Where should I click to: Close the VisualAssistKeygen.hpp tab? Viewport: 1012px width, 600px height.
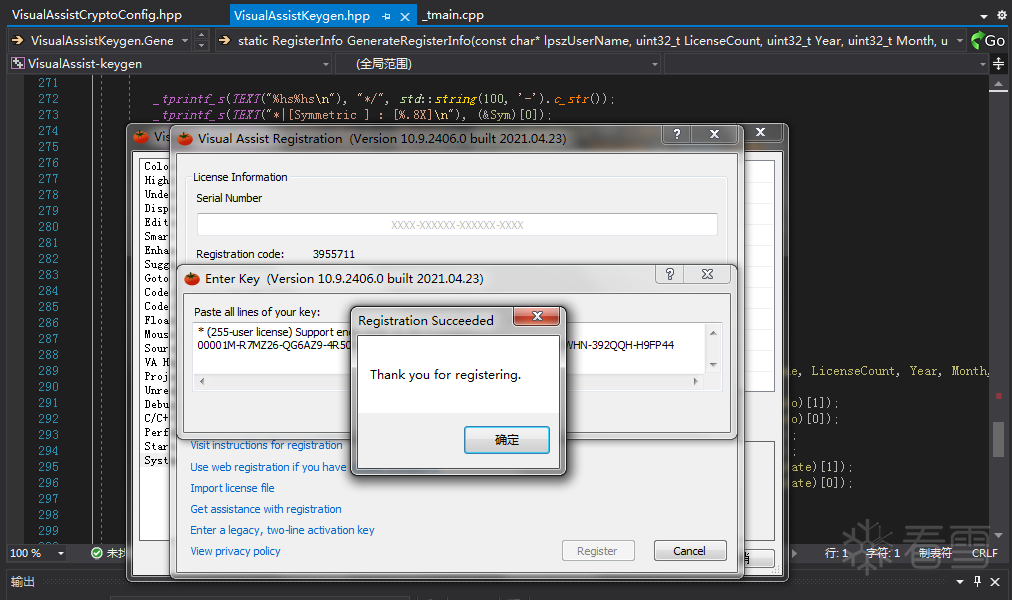point(405,16)
